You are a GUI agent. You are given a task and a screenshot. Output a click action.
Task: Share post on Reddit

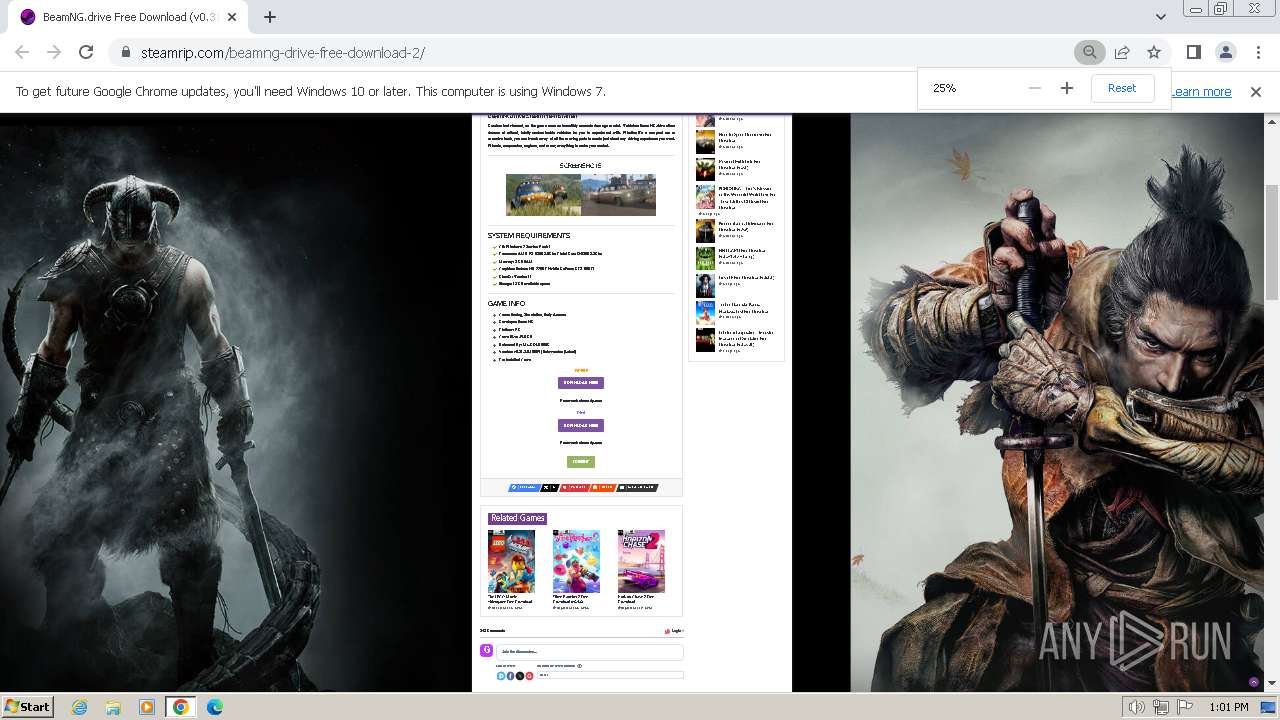(x=602, y=488)
